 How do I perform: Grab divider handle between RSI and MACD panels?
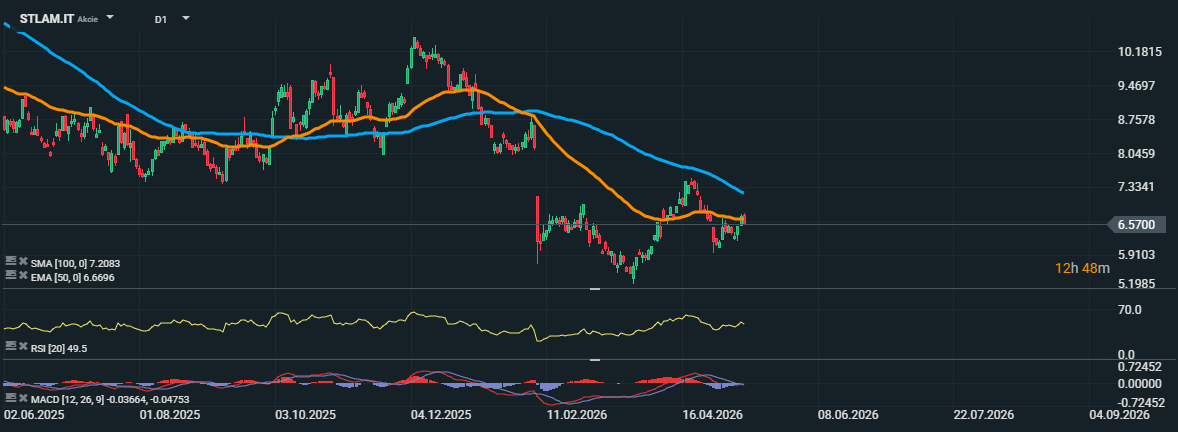click(x=595, y=360)
